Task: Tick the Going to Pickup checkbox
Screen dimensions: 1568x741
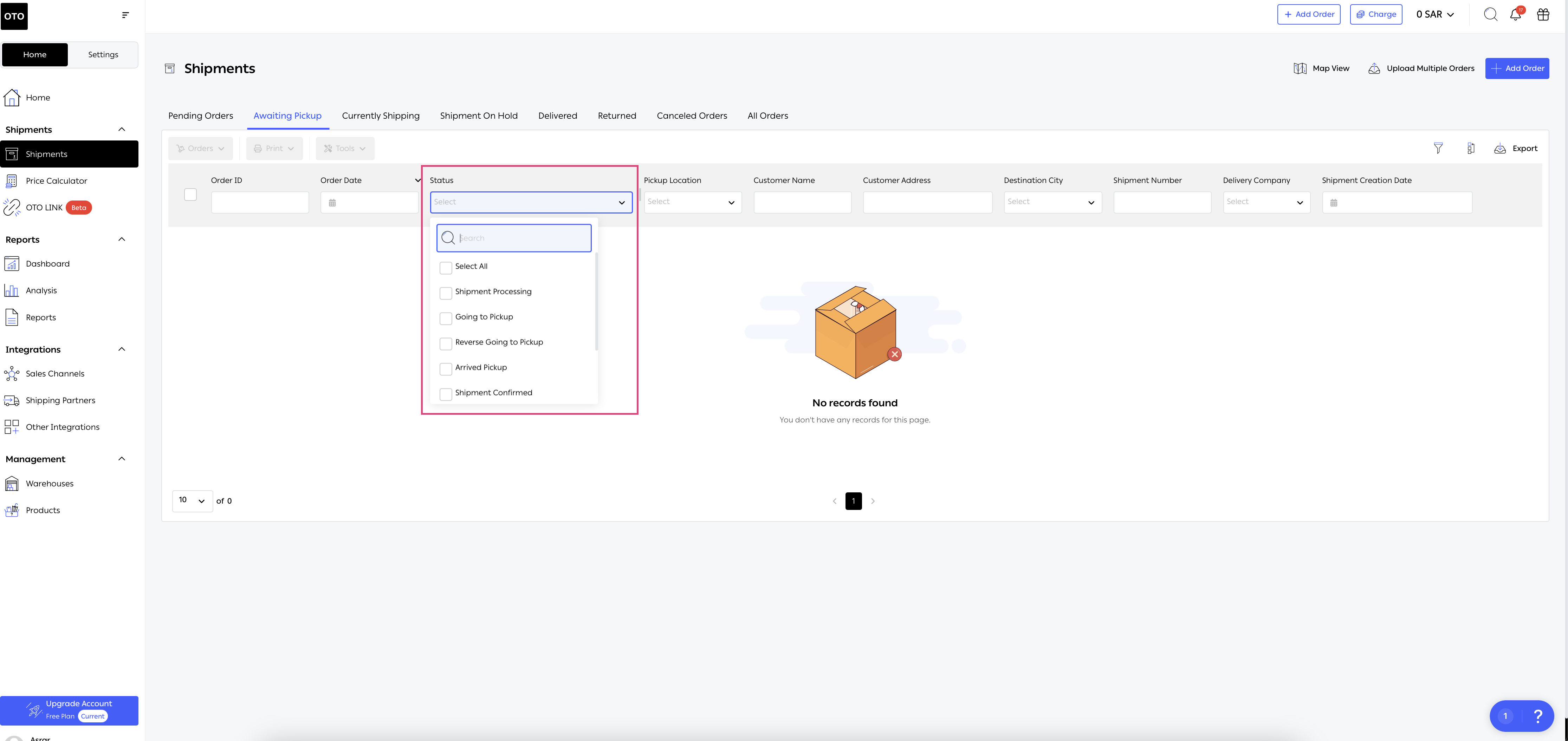Action: click(x=446, y=318)
